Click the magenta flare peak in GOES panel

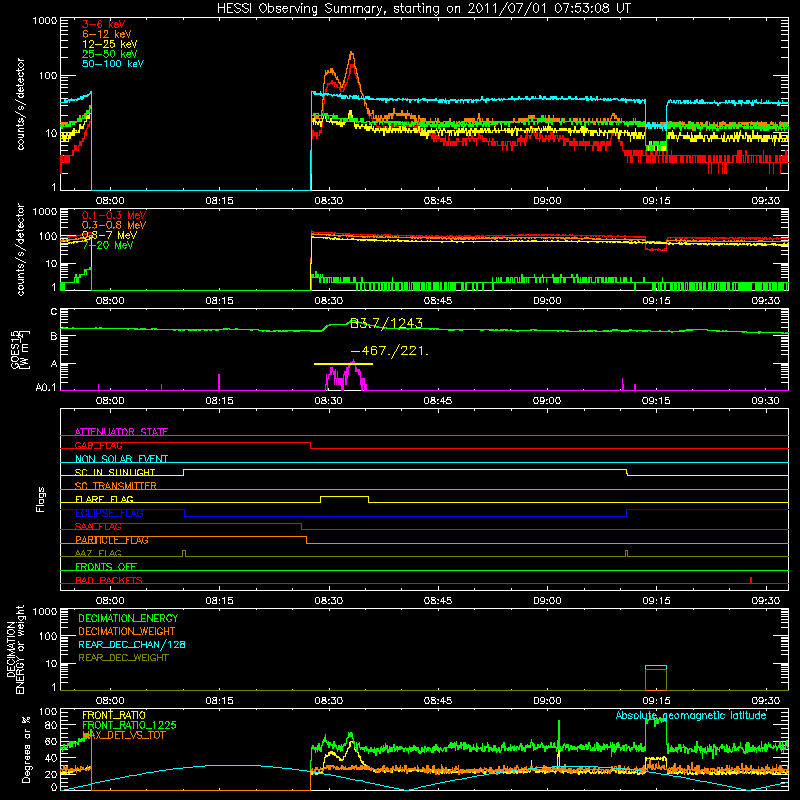tap(353, 362)
